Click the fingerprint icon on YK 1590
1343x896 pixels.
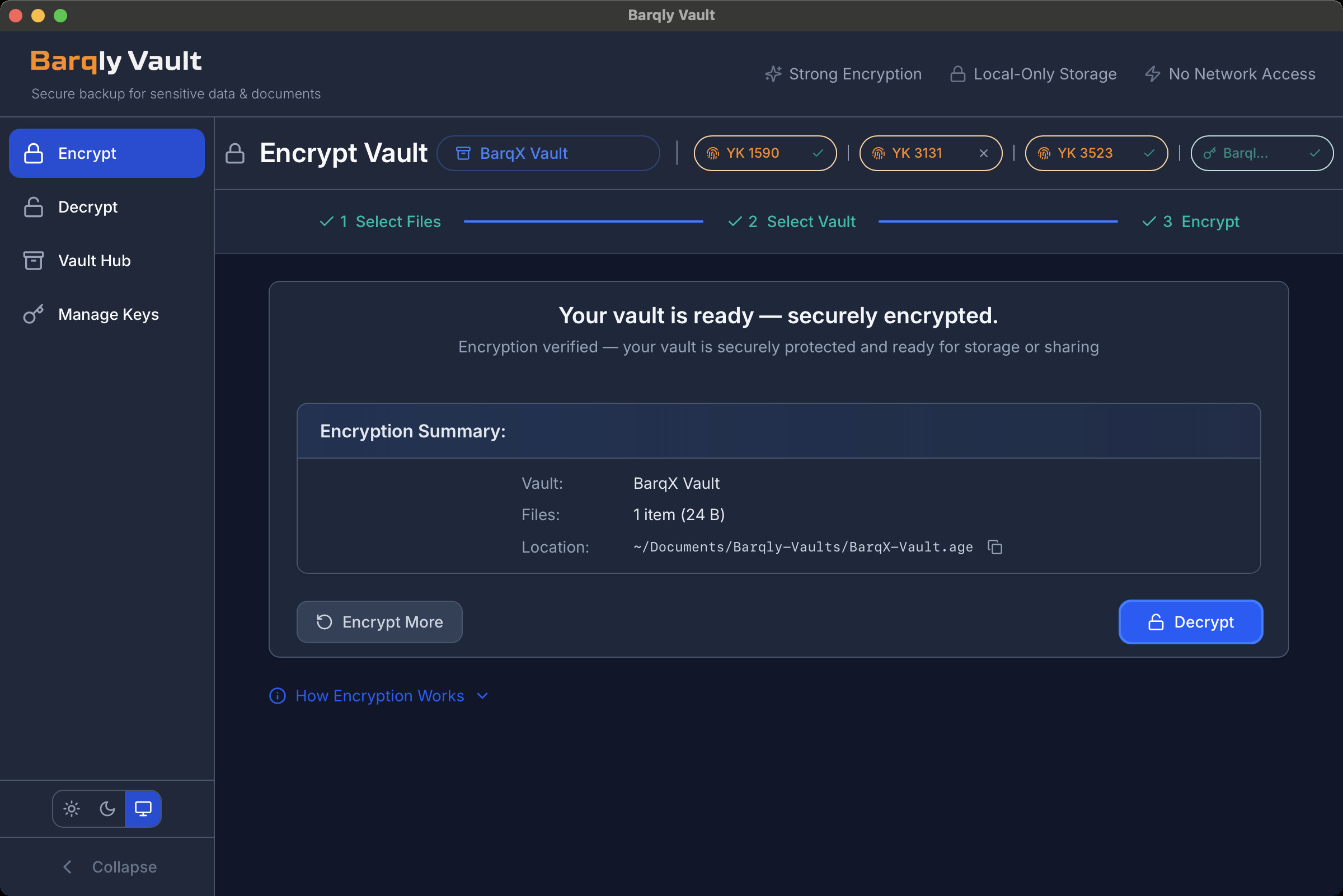[712, 153]
